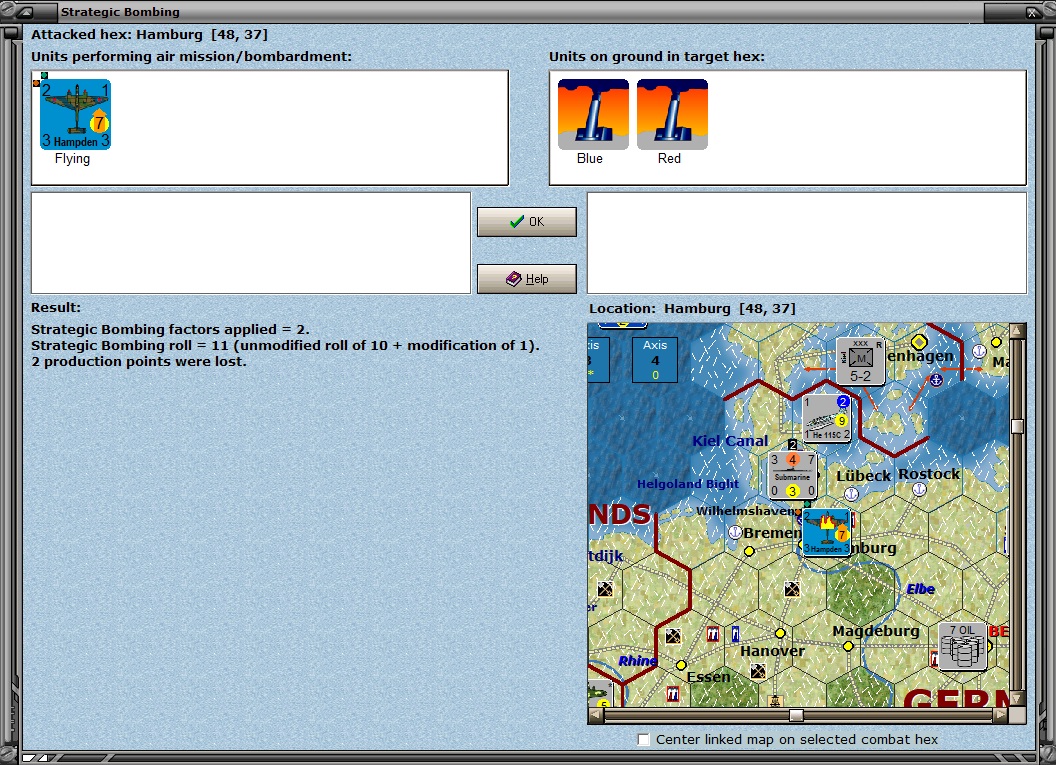Screen dimensions: 1056x765
Task: Select the Blue factory in target hex
Action: (593, 114)
